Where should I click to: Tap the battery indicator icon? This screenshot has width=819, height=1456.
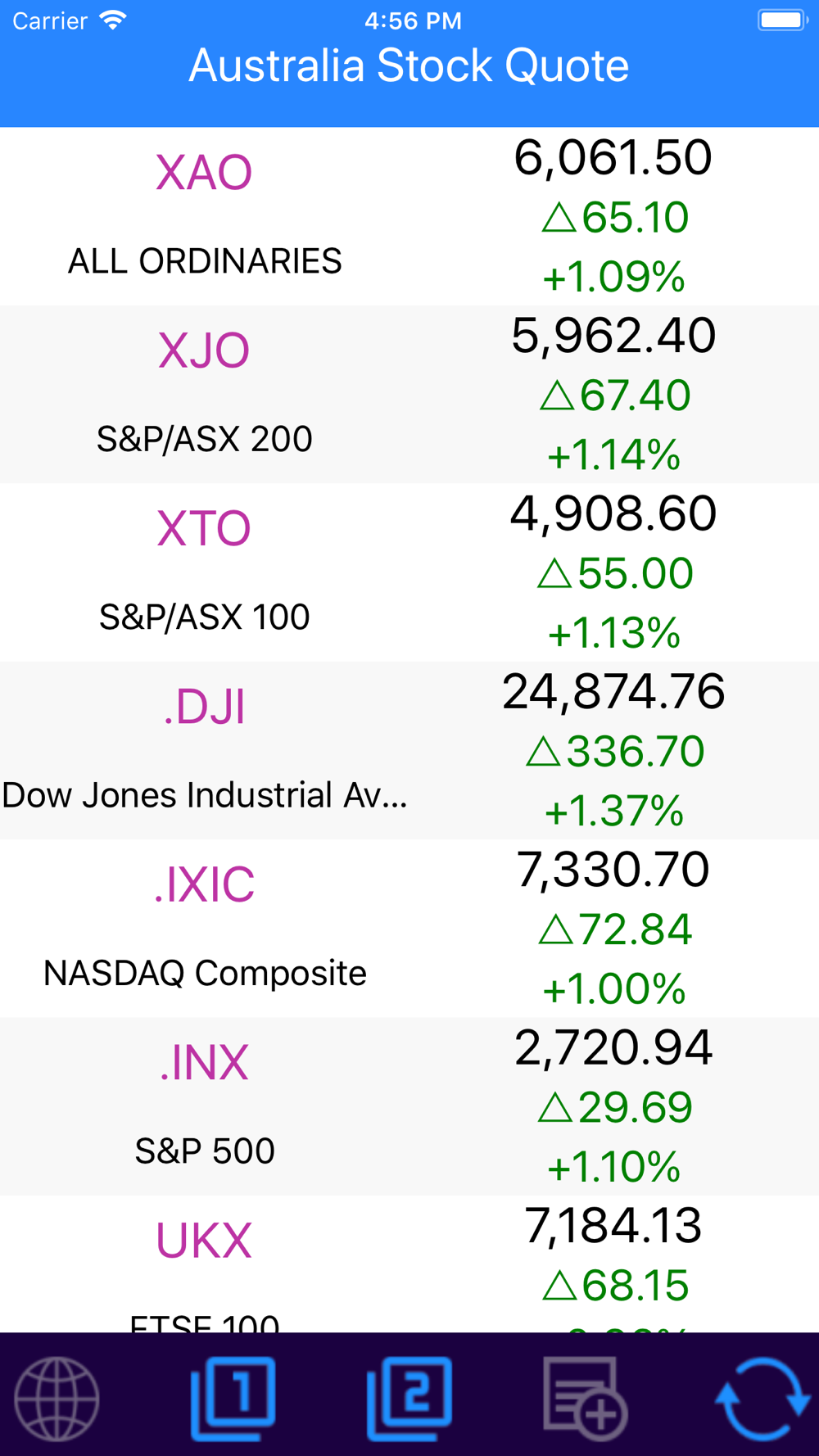(782, 20)
